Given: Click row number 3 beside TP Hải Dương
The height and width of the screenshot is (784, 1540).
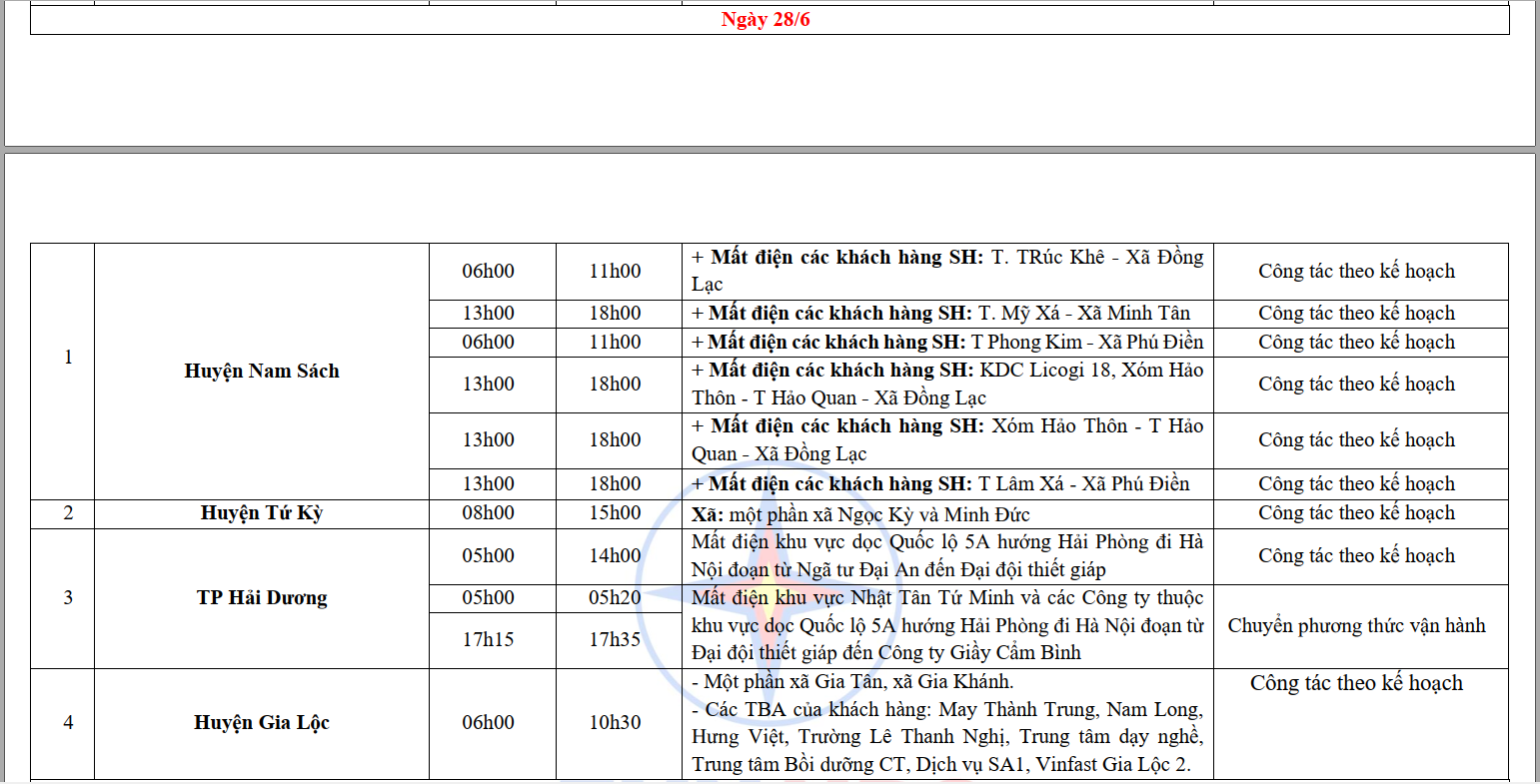Looking at the screenshot, I should tap(68, 598).
